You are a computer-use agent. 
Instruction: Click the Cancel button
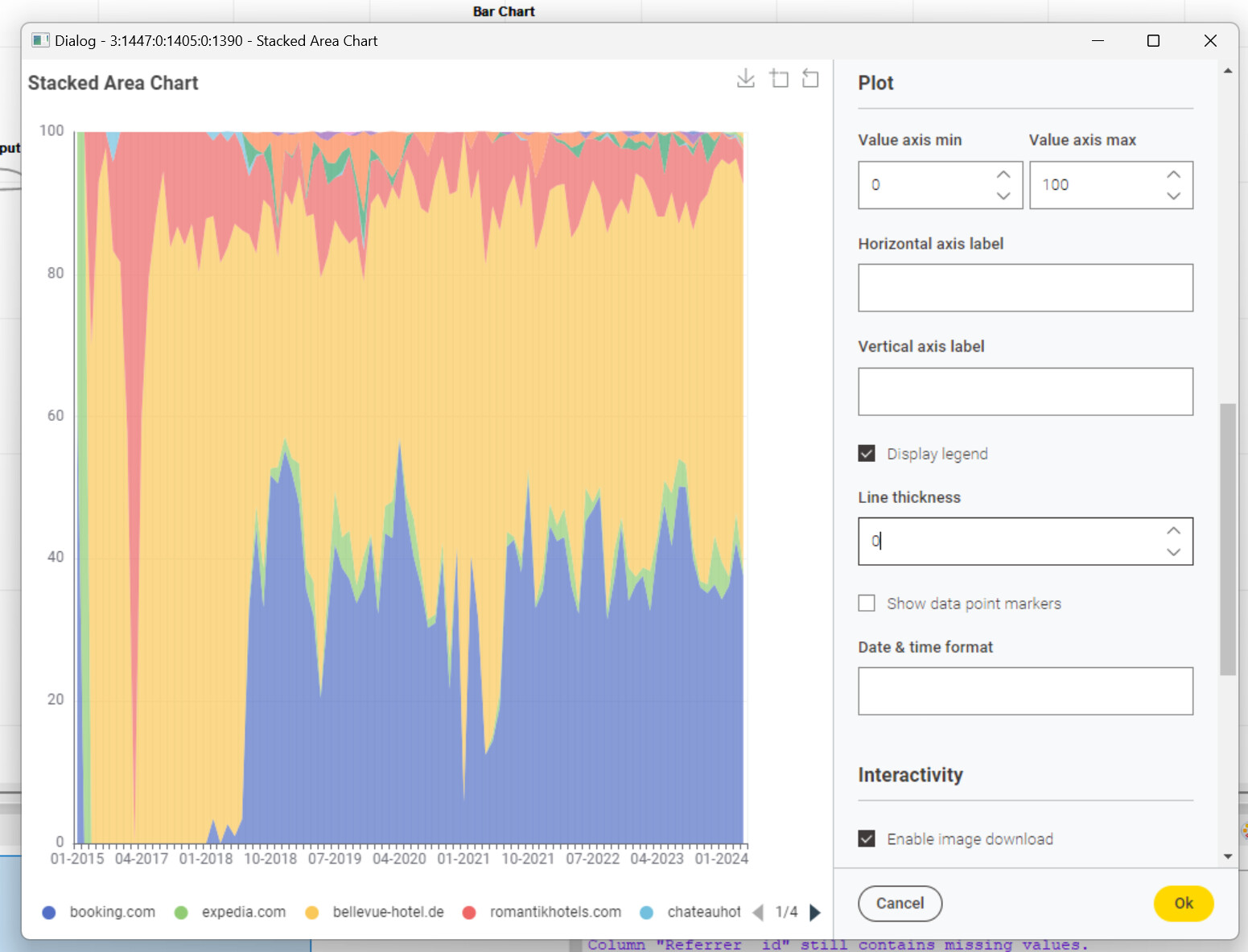click(x=900, y=903)
